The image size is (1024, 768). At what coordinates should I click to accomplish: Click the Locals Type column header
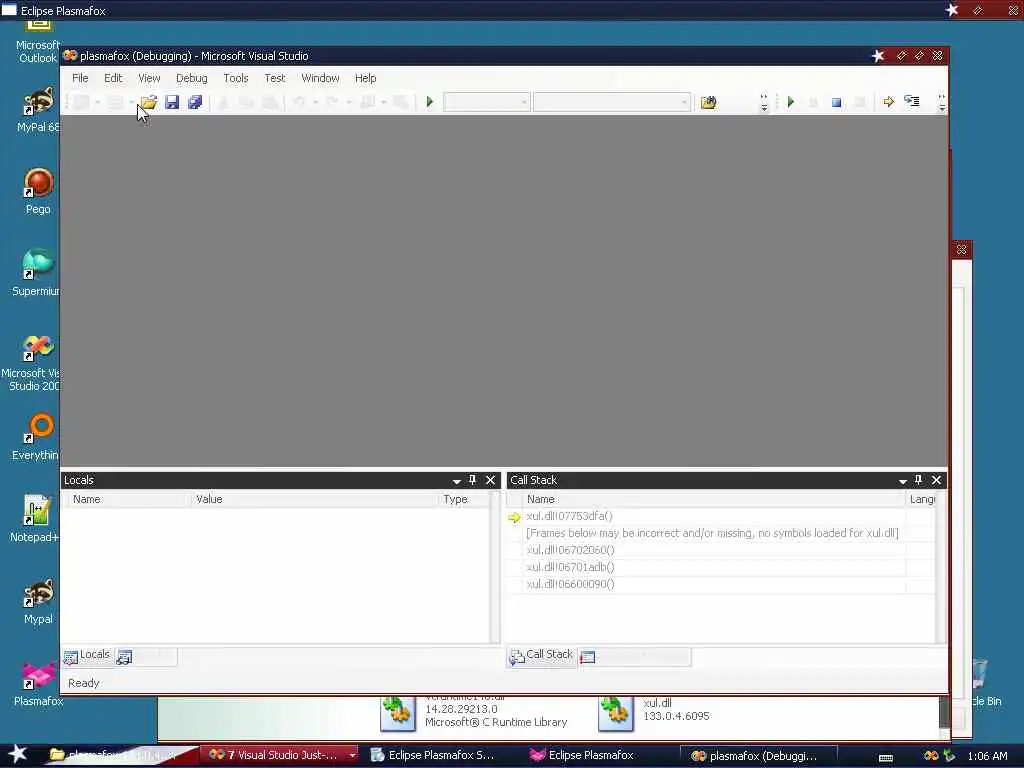(464, 499)
